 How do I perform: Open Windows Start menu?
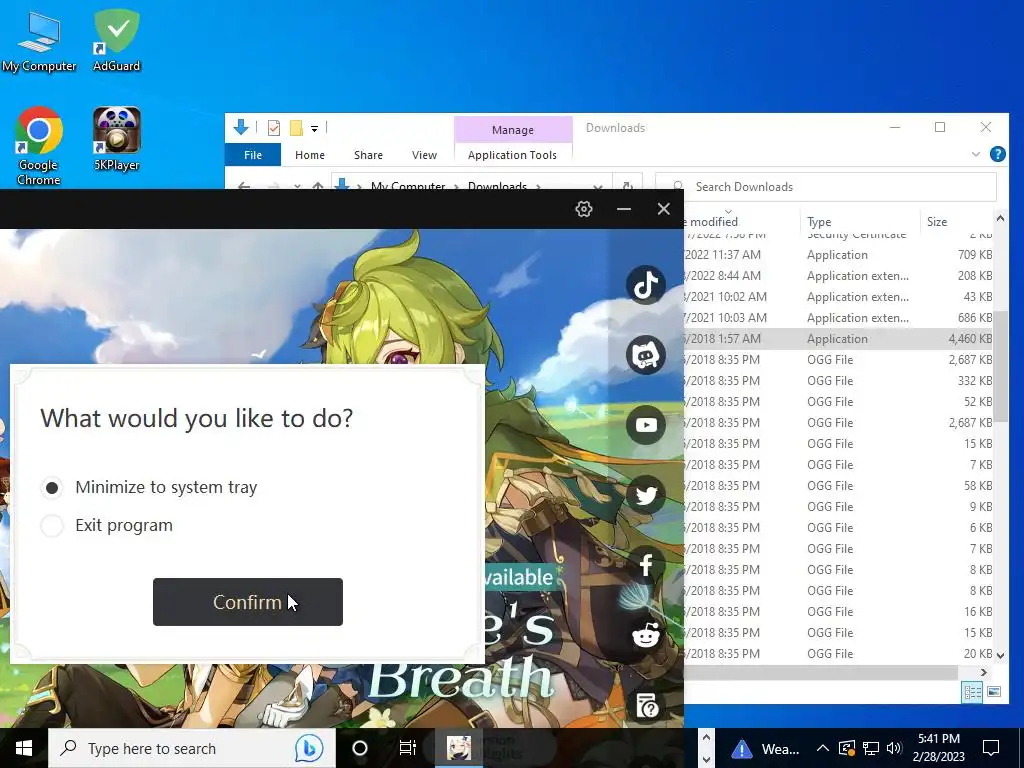tap(24, 748)
